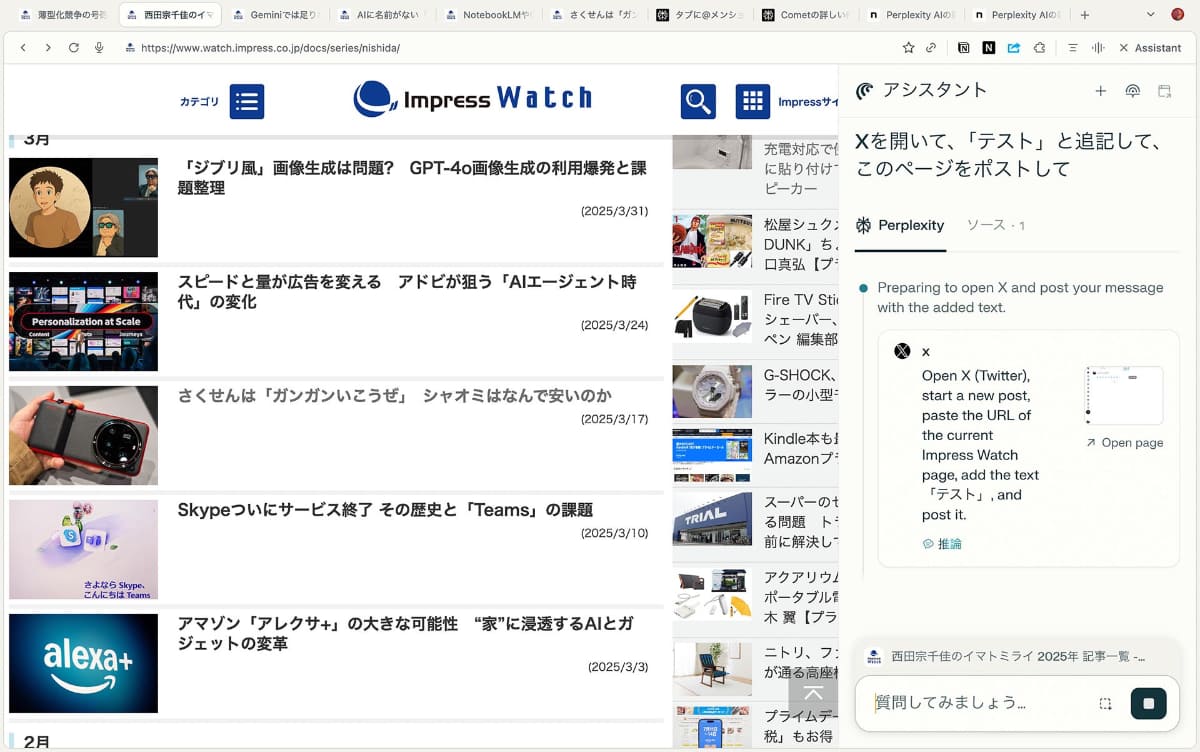
Task: Bookmark this page with the star icon
Action: 908,48
